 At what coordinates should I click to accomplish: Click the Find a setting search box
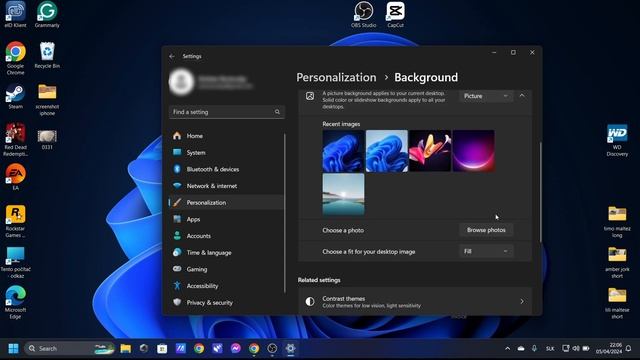(227, 112)
